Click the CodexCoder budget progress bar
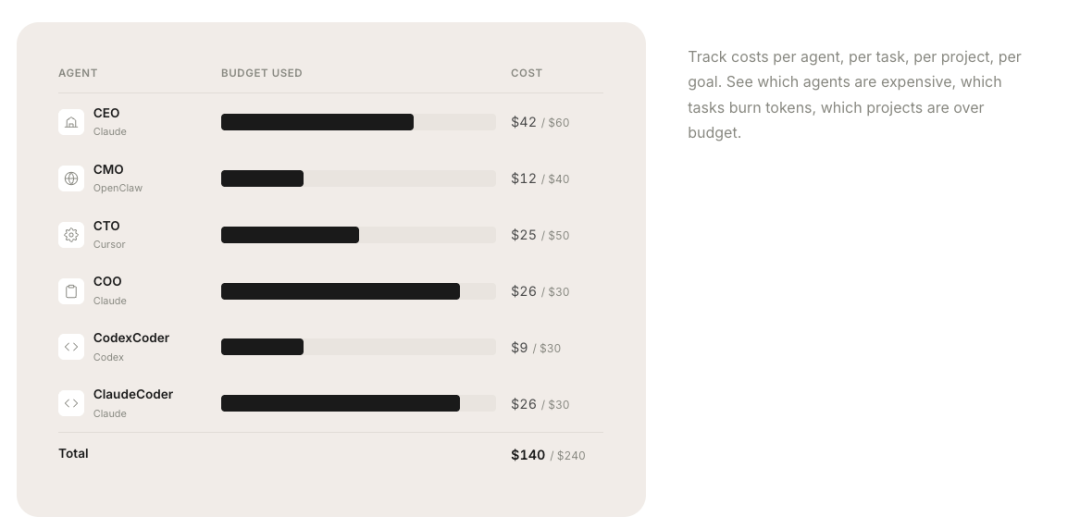This screenshot has height=529, width=1080. pos(357,347)
